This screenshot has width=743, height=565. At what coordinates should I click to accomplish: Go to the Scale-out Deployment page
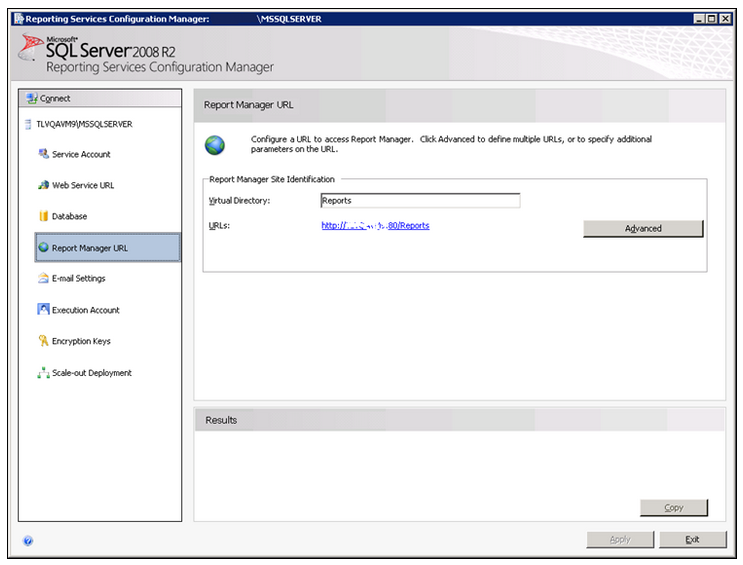[x=91, y=373]
